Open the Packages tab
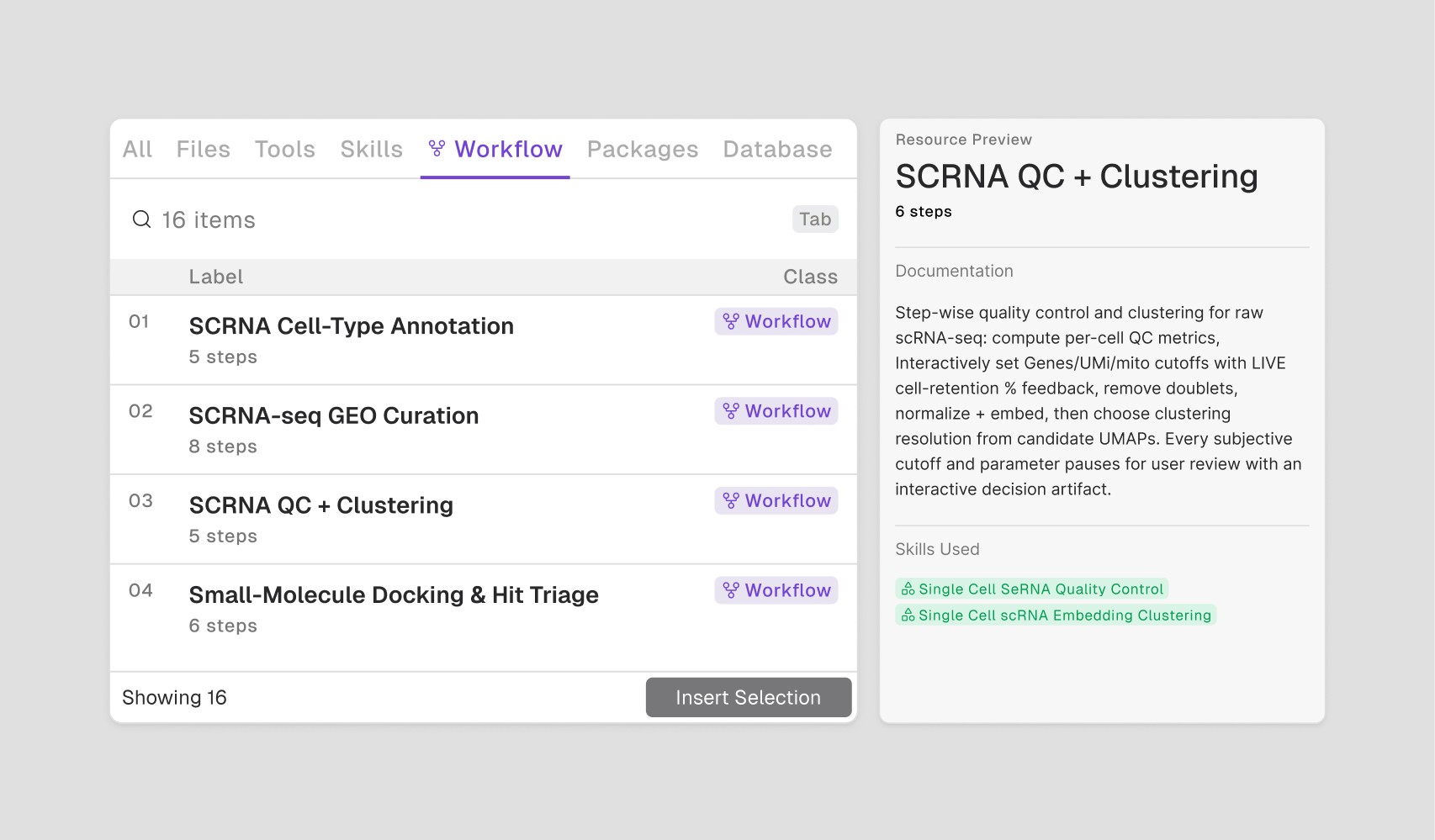 [x=643, y=149]
